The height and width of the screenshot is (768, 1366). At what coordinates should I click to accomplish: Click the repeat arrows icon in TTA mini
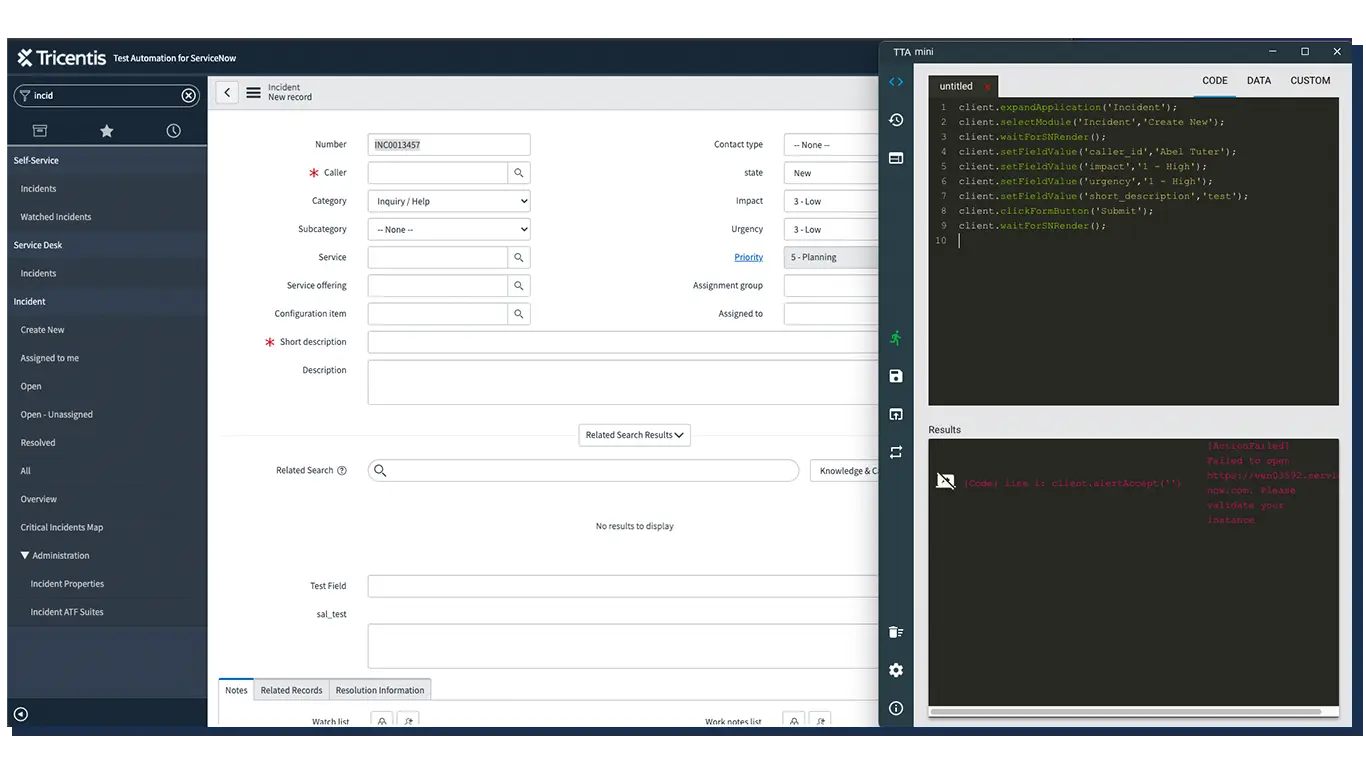coord(896,452)
